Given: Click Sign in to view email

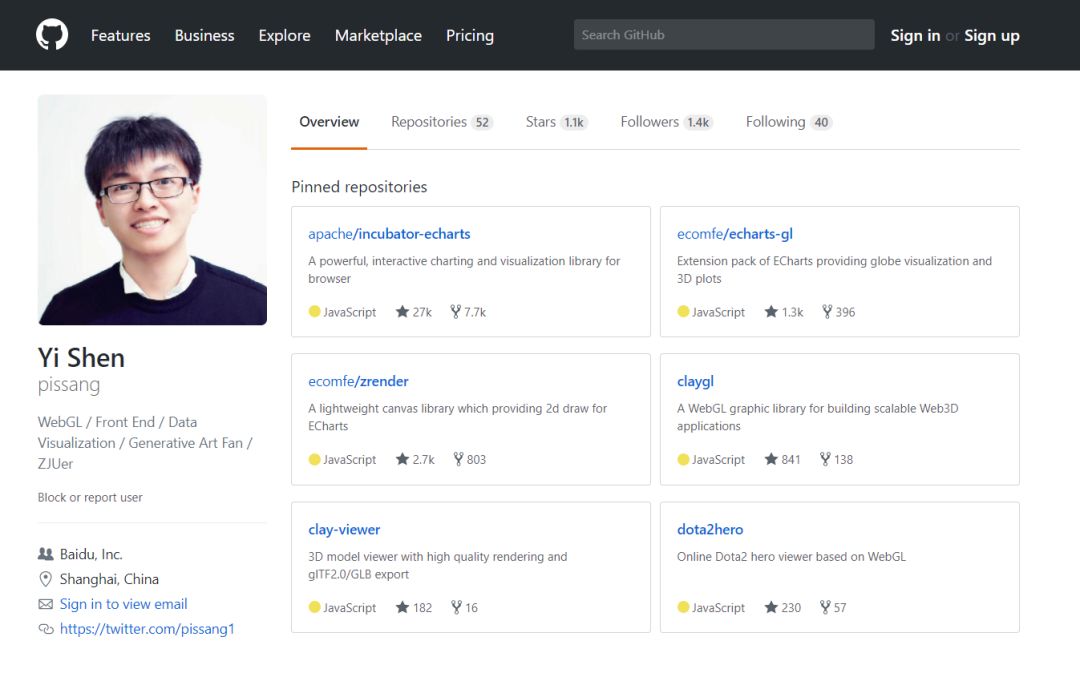Looking at the screenshot, I should pyautogui.click(x=123, y=604).
